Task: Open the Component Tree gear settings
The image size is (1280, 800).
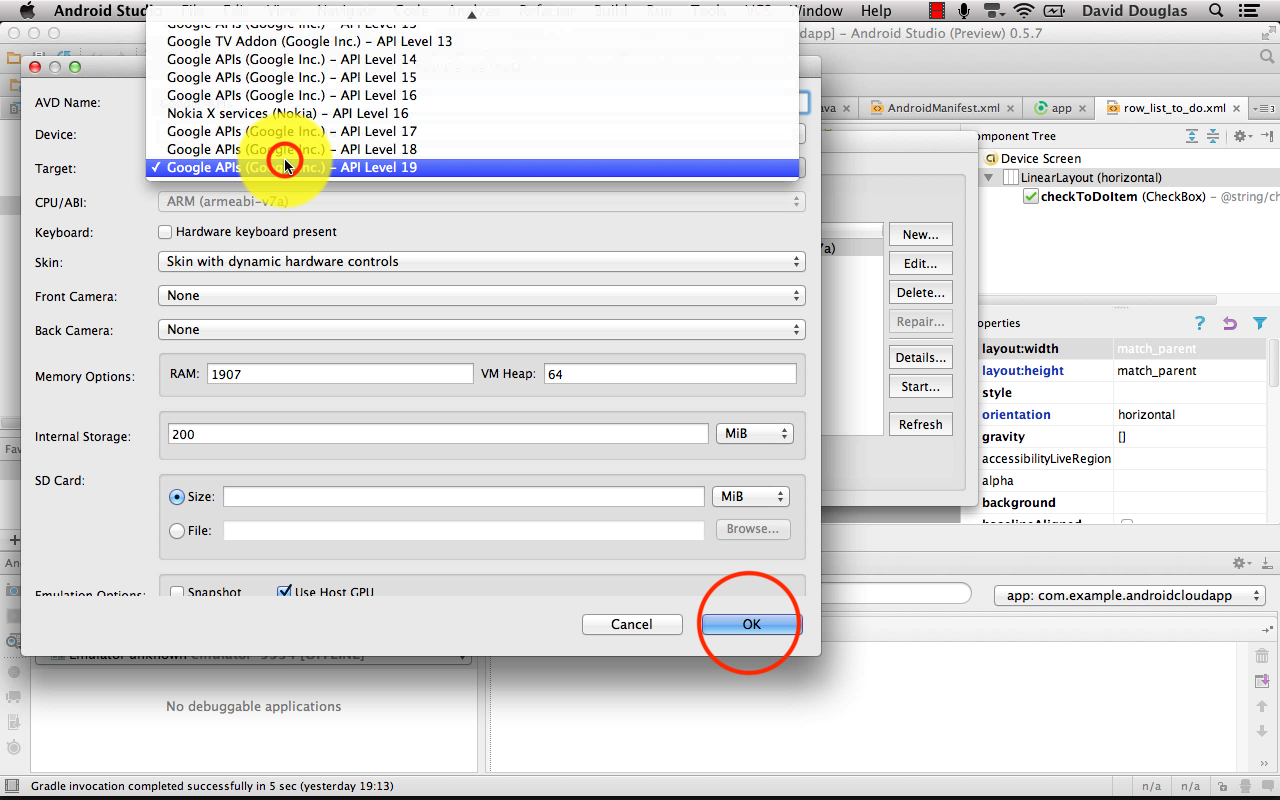Action: click(x=1241, y=136)
